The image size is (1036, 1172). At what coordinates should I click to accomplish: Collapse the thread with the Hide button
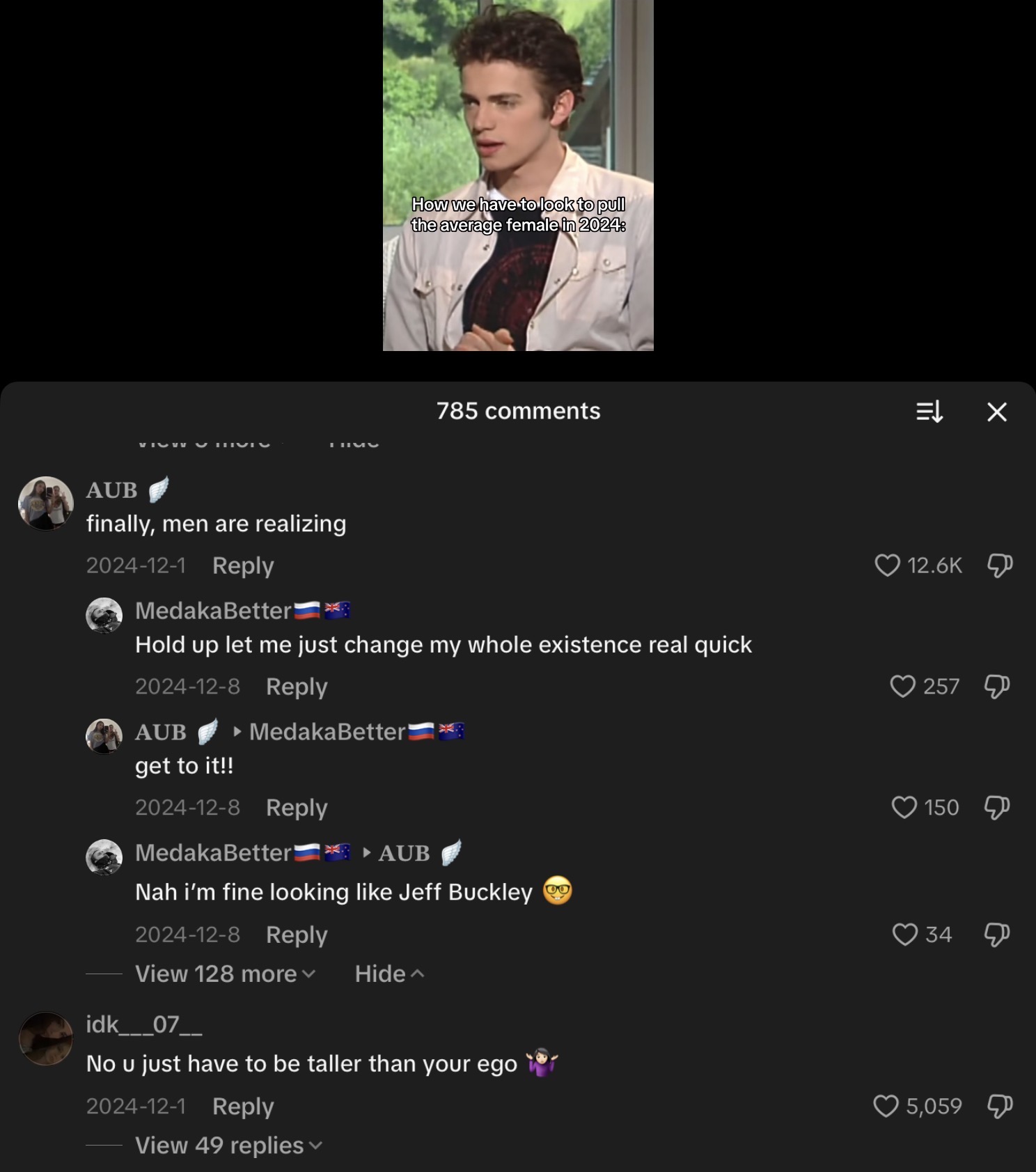point(389,974)
